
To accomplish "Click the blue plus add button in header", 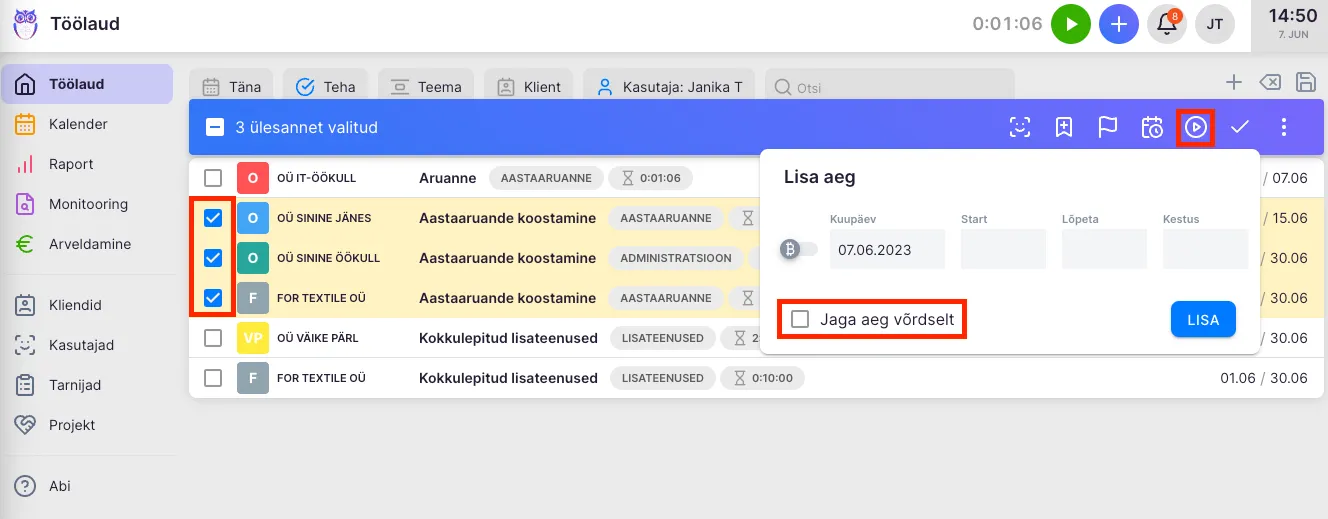I will pyautogui.click(x=1118, y=24).
